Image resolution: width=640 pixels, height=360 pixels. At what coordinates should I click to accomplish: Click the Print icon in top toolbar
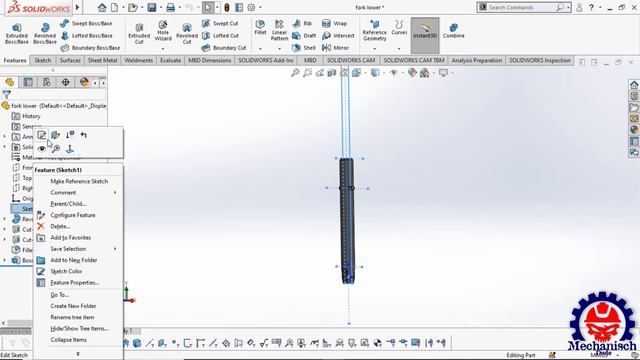171,7
